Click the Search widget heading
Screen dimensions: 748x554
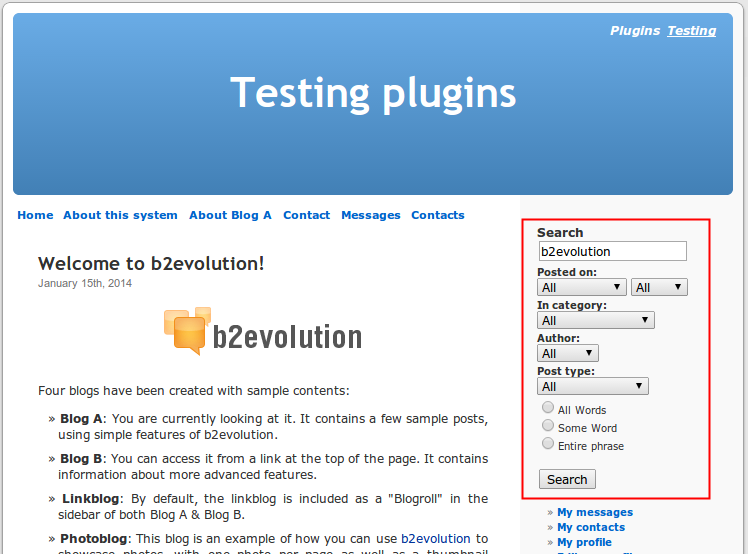pos(560,232)
